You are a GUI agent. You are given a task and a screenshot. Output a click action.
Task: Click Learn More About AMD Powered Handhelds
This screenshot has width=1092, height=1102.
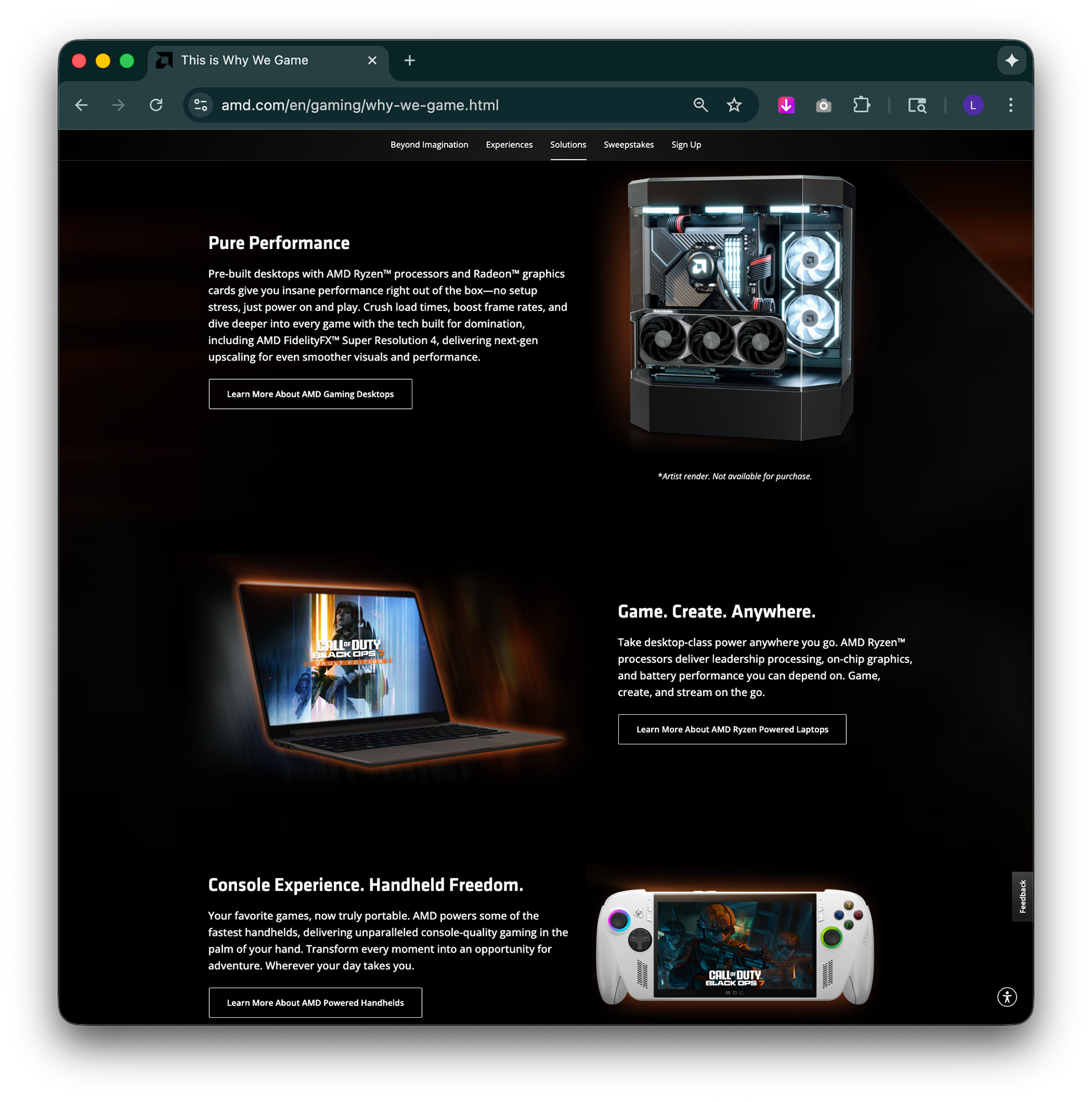pos(315,1002)
